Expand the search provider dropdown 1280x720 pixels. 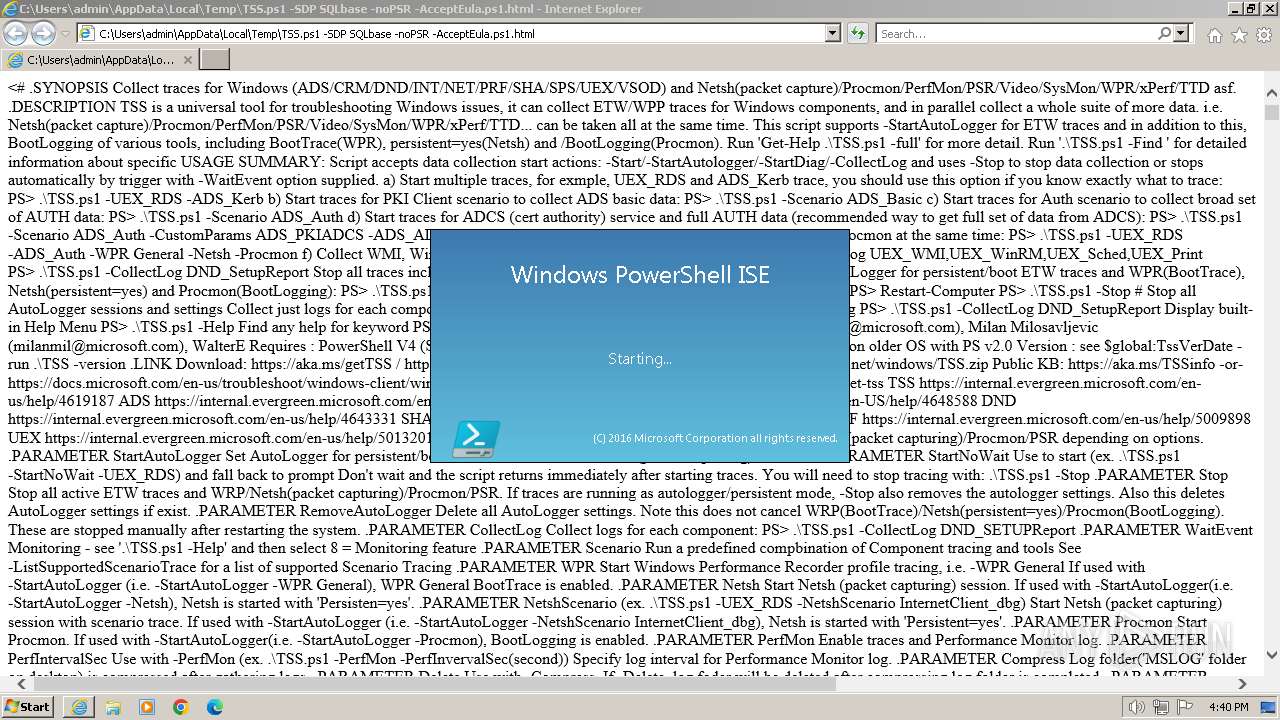[1181, 33]
